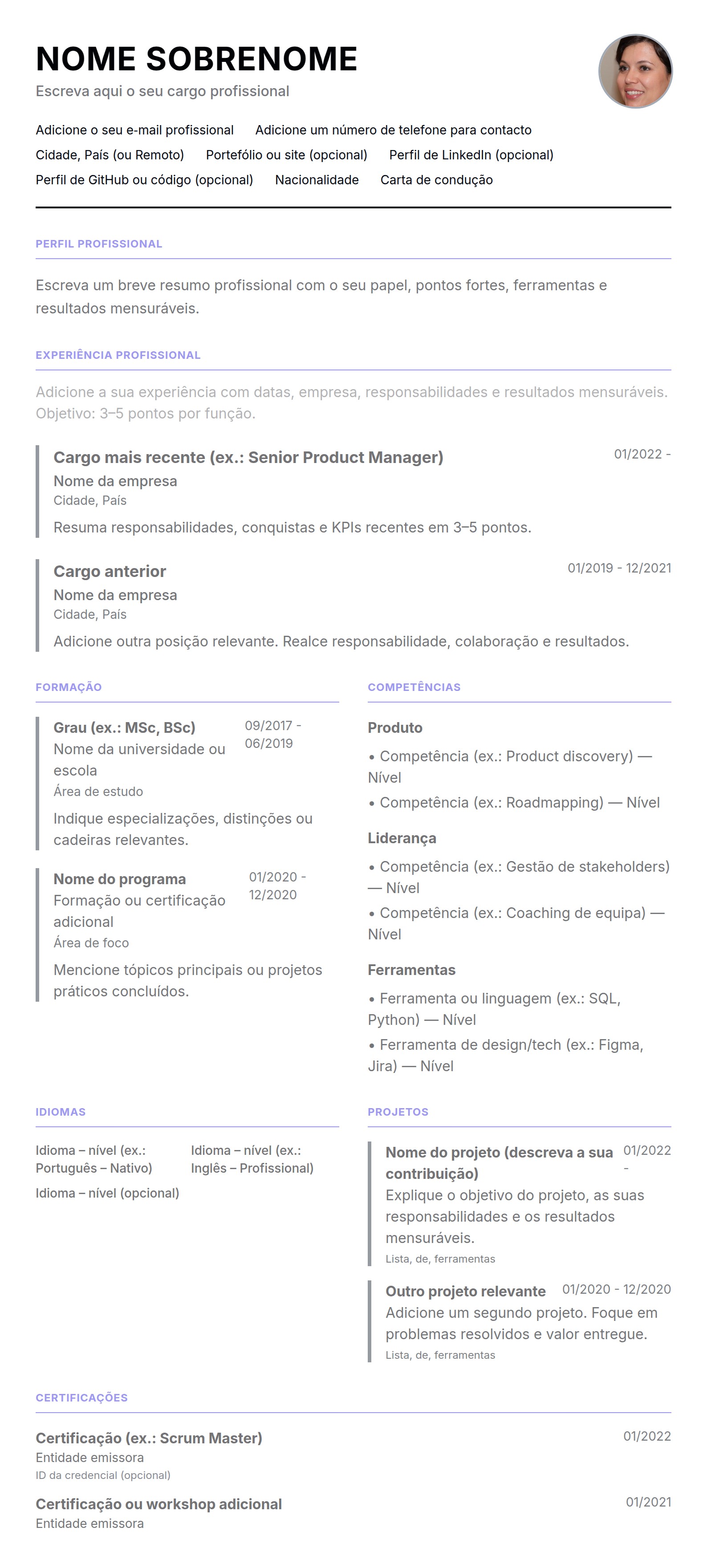Click the GitHub profile field

[144, 180]
